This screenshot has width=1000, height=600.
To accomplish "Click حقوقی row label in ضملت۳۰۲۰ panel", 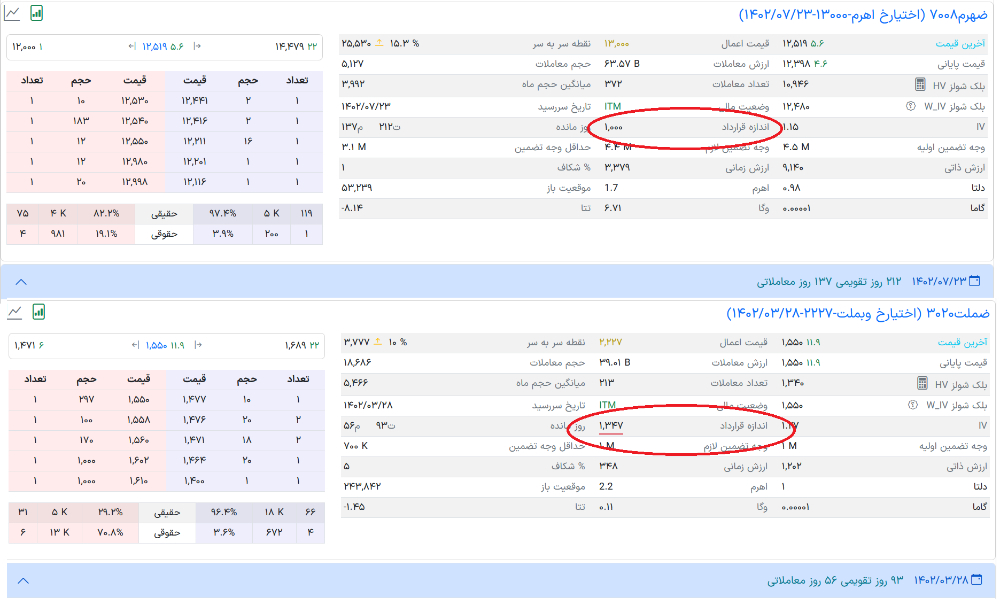I will coord(167,532).
